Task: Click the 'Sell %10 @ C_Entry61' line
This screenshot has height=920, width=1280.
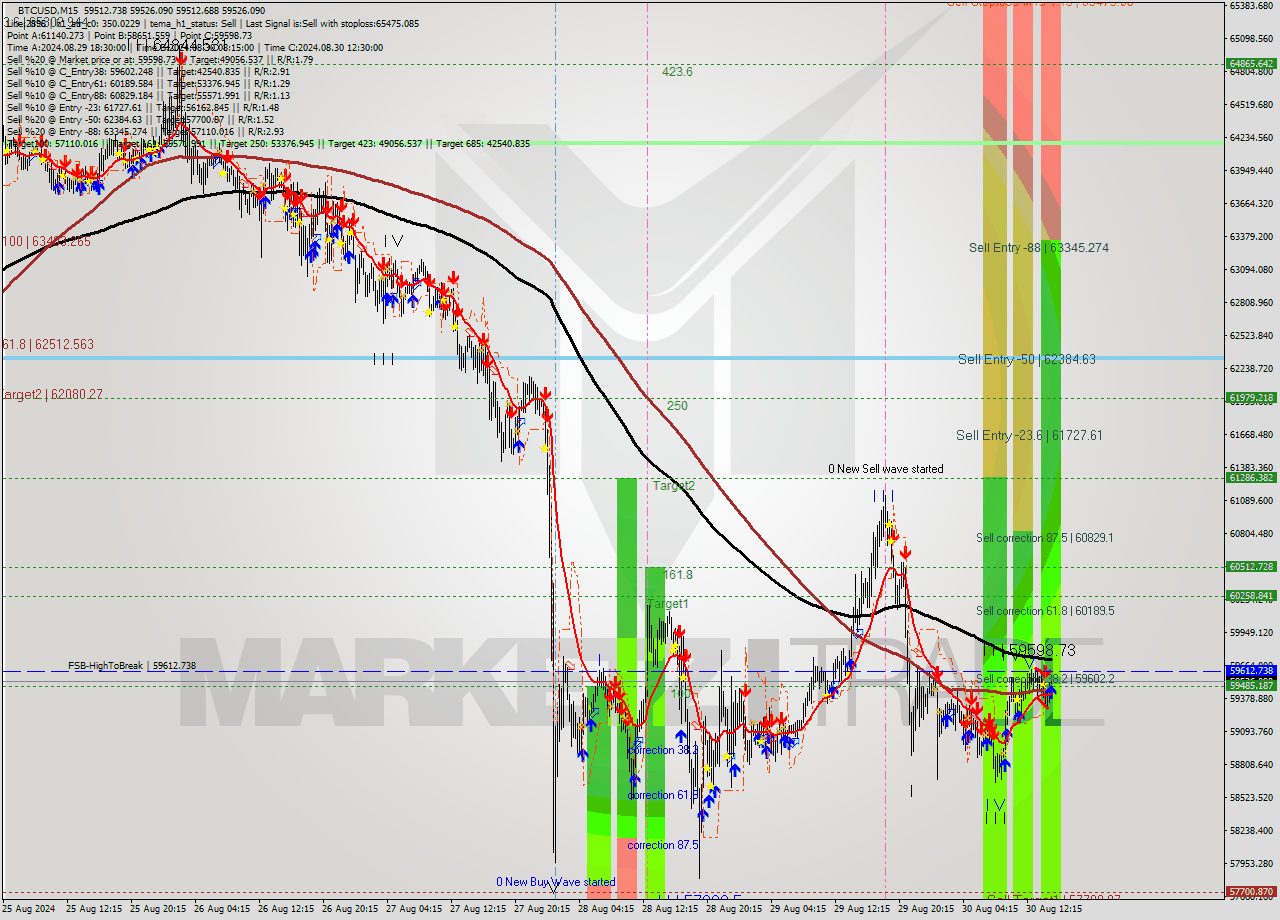Action: click(148, 83)
